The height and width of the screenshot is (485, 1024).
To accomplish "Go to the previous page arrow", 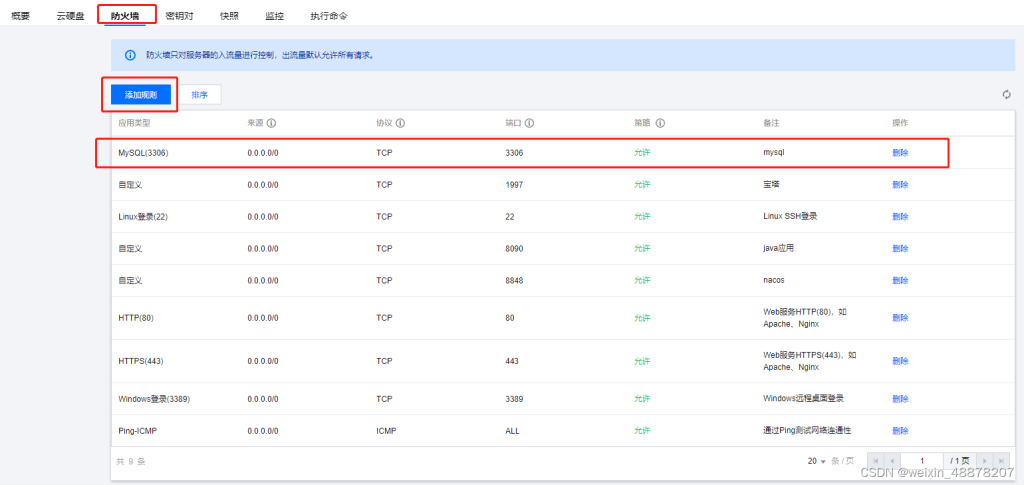I will pyautogui.click(x=892, y=461).
